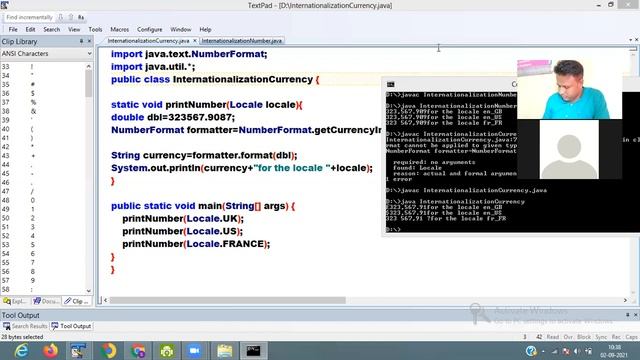The width and height of the screenshot is (640, 360).
Task: Close the Tool Output panel
Action: [x=635, y=315]
